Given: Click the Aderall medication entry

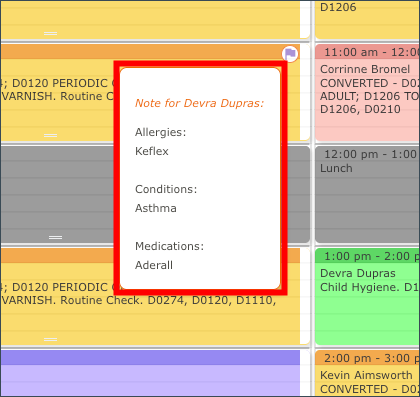Looking at the screenshot, I should coord(154,265).
